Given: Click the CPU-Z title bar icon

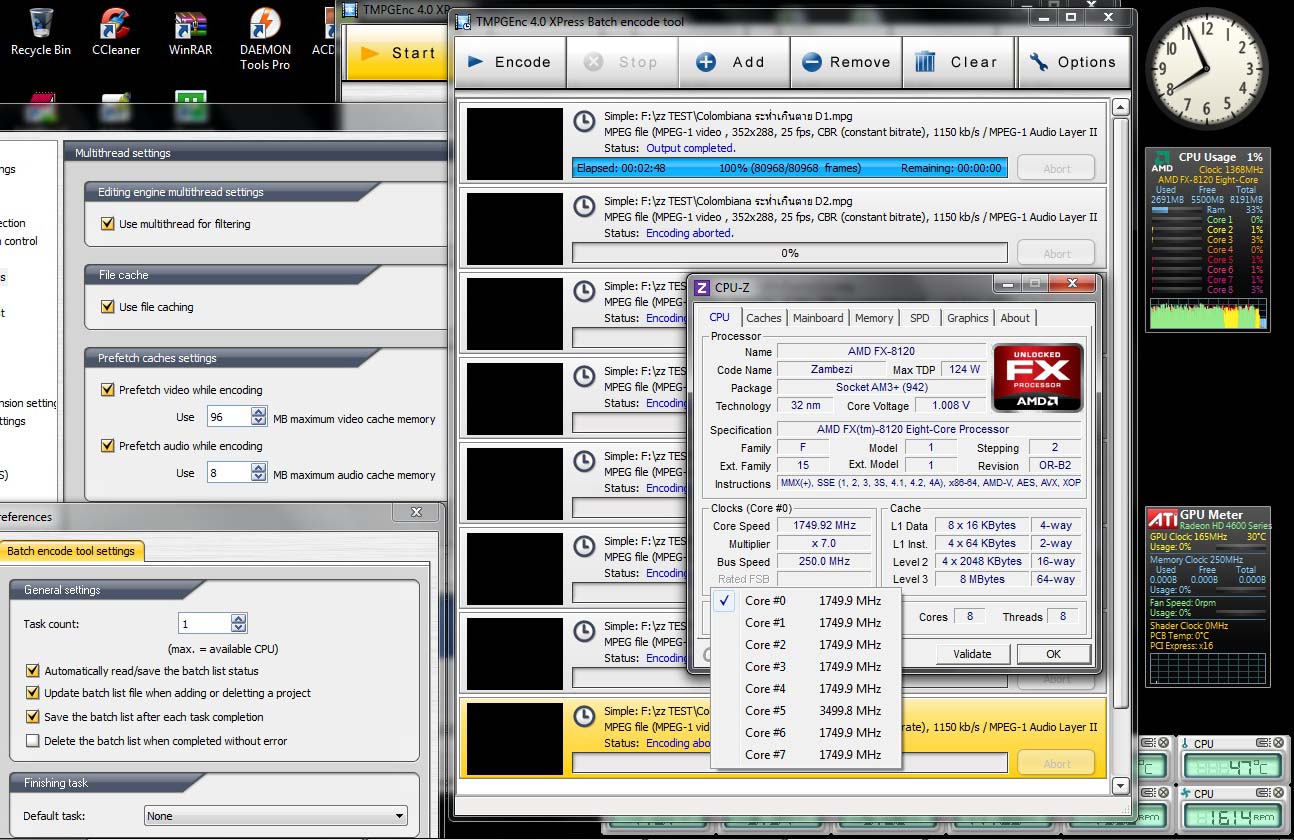Looking at the screenshot, I should coord(702,288).
